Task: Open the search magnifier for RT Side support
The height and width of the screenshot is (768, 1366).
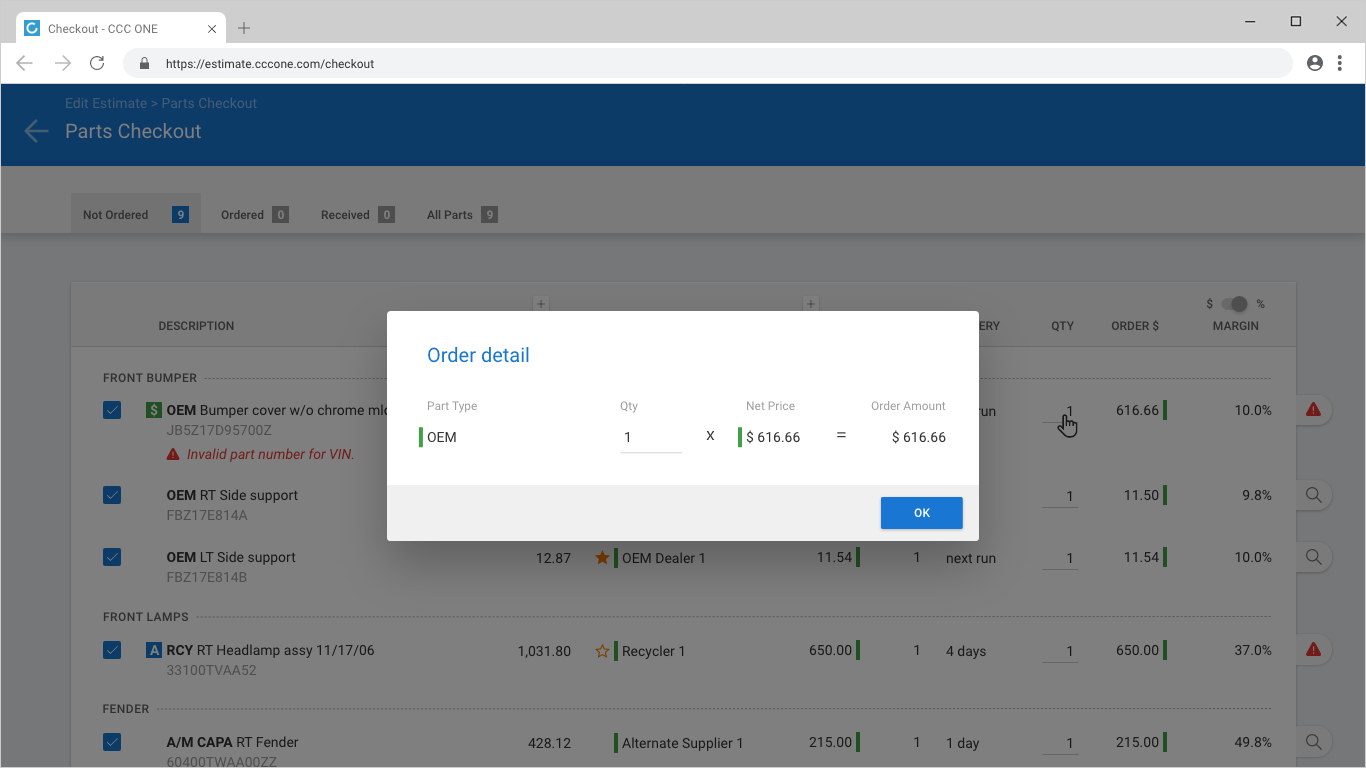Action: [1313, 495]
